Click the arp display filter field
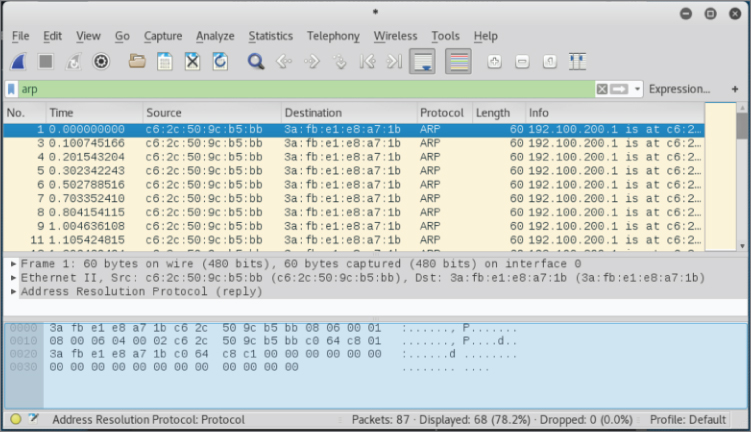The image size is (751, 432). pyautogui.click(x=307, y=89)
